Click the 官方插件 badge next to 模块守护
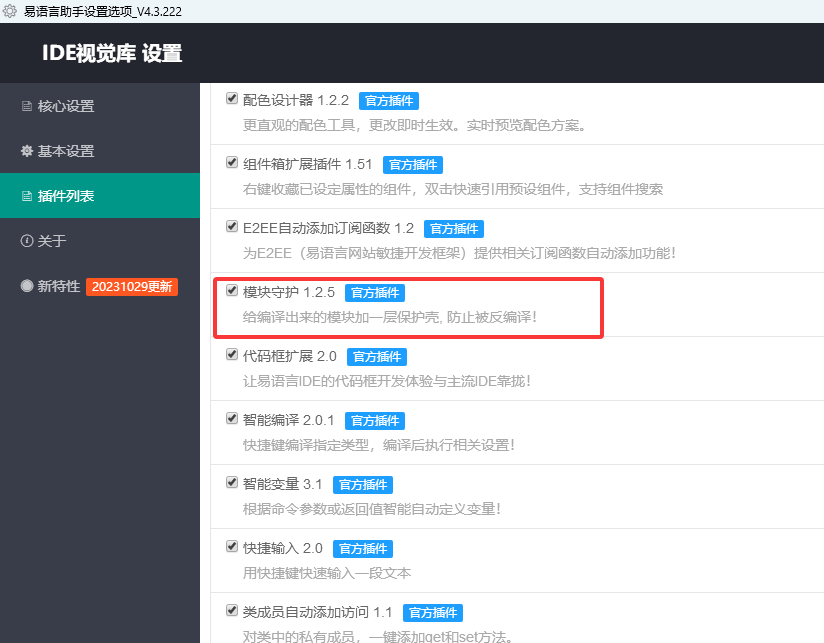Image resolution: width=824 pixels, height=643 pixels. click(x=375, y=292)
